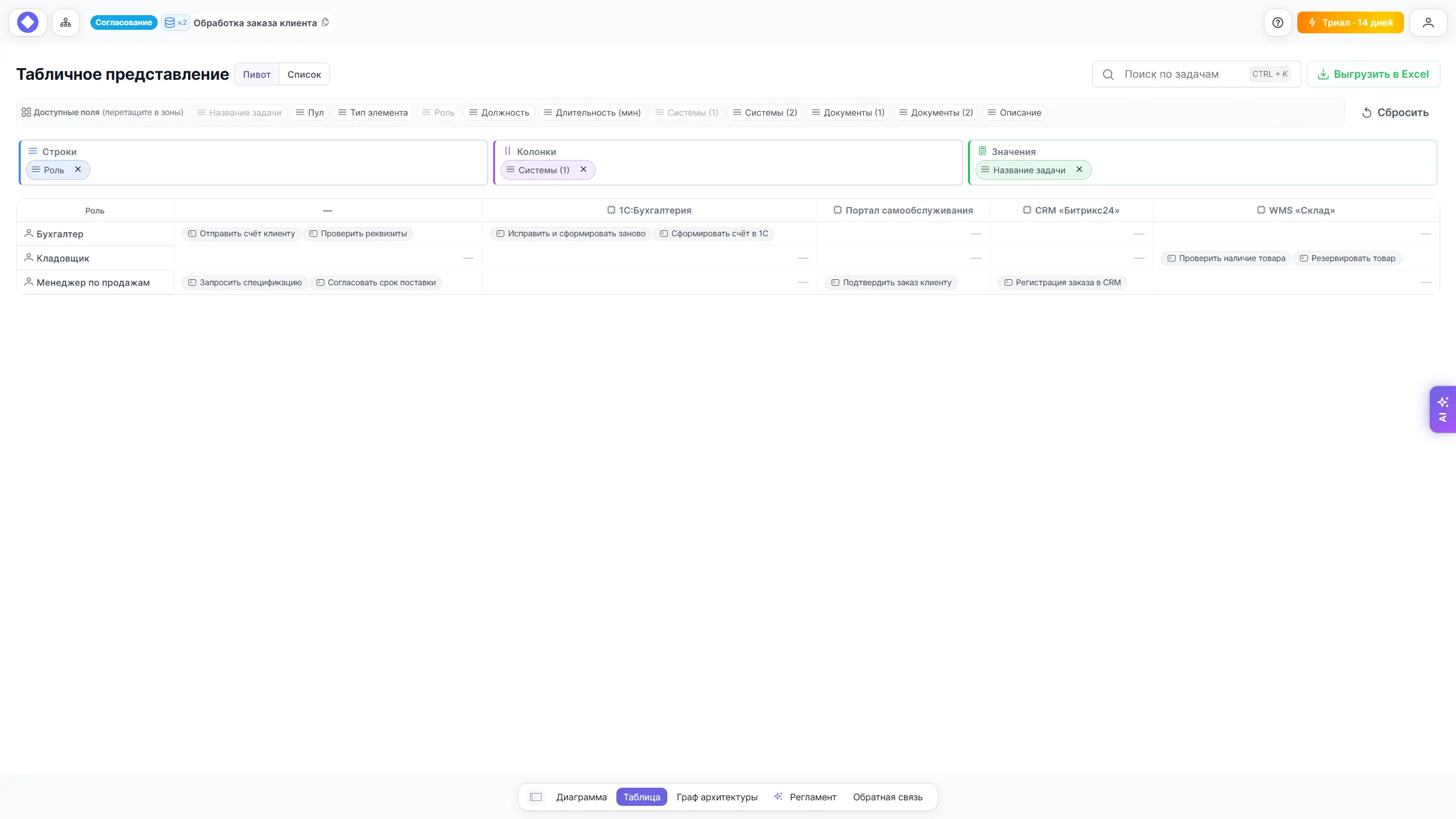Open the process hierarchy tree icon
The width and height of the screenshot is (1456, 819).
pyautogui.click(x=66, y=23)
